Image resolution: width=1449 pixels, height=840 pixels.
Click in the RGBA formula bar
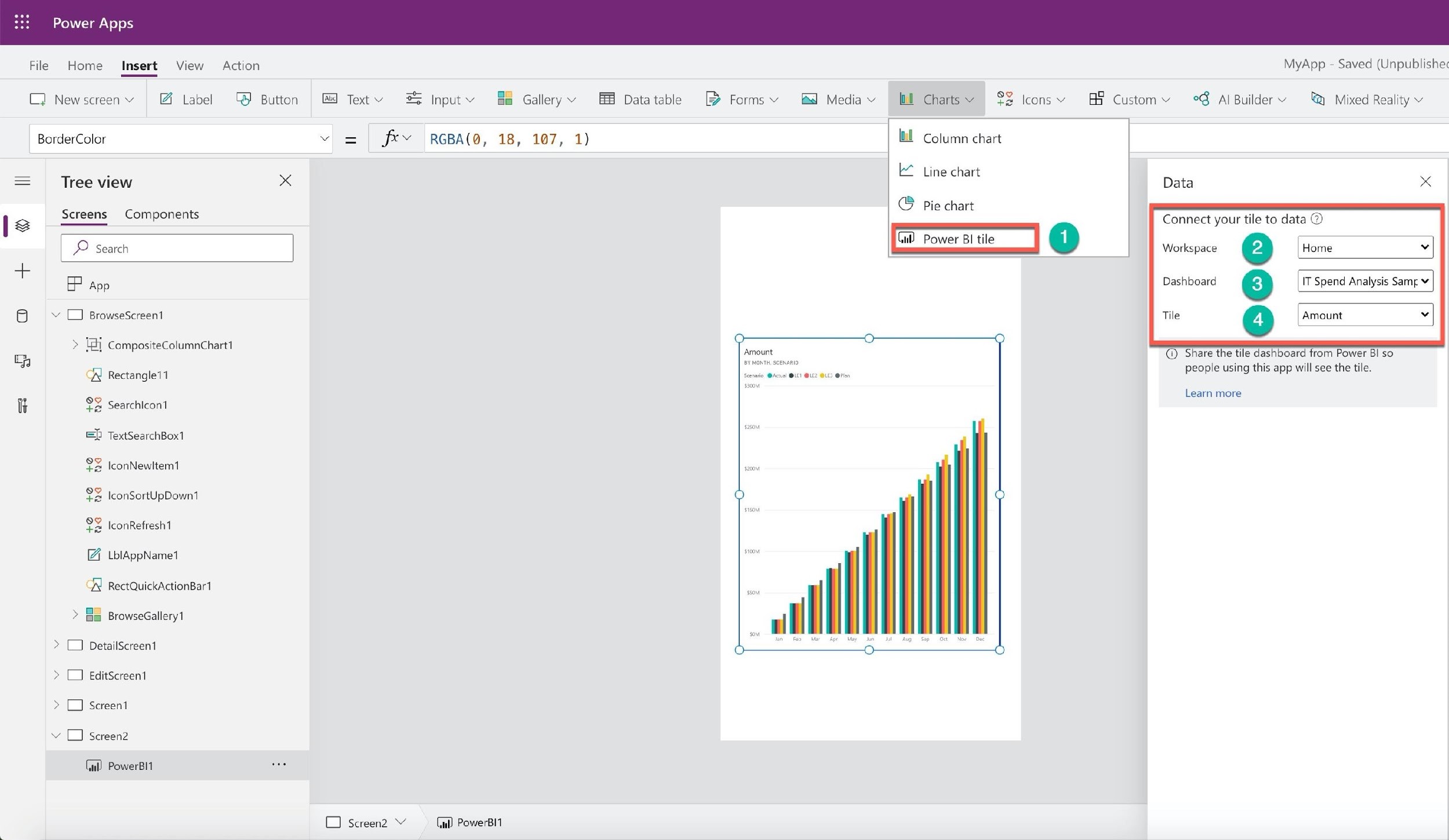(655, 139)
